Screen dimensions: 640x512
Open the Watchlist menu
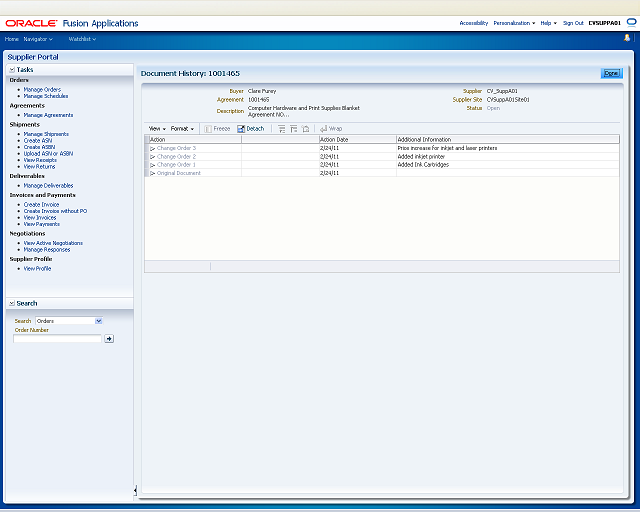pyautogui.click(x=82, y=39)
